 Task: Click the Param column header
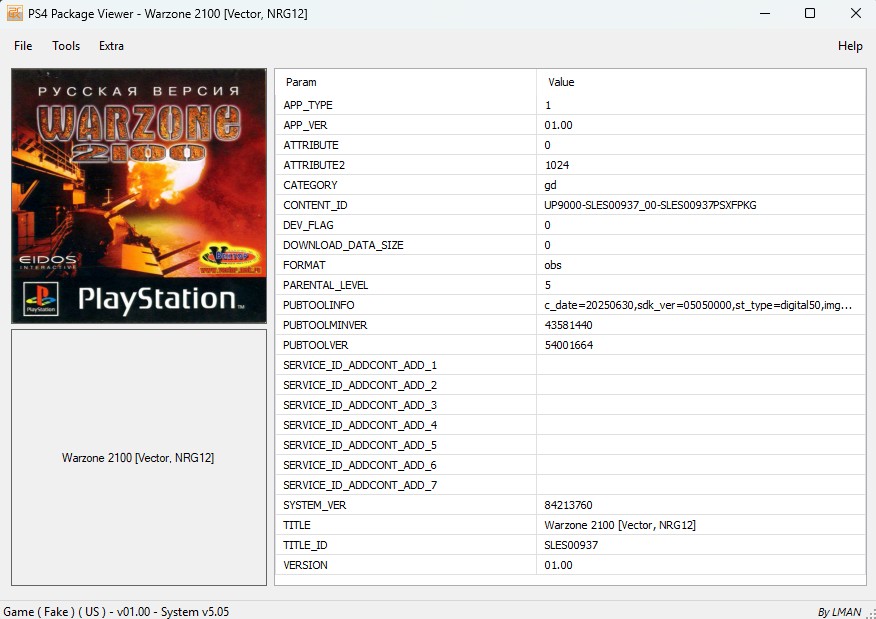pyautogui.click(x=301, y=82)
